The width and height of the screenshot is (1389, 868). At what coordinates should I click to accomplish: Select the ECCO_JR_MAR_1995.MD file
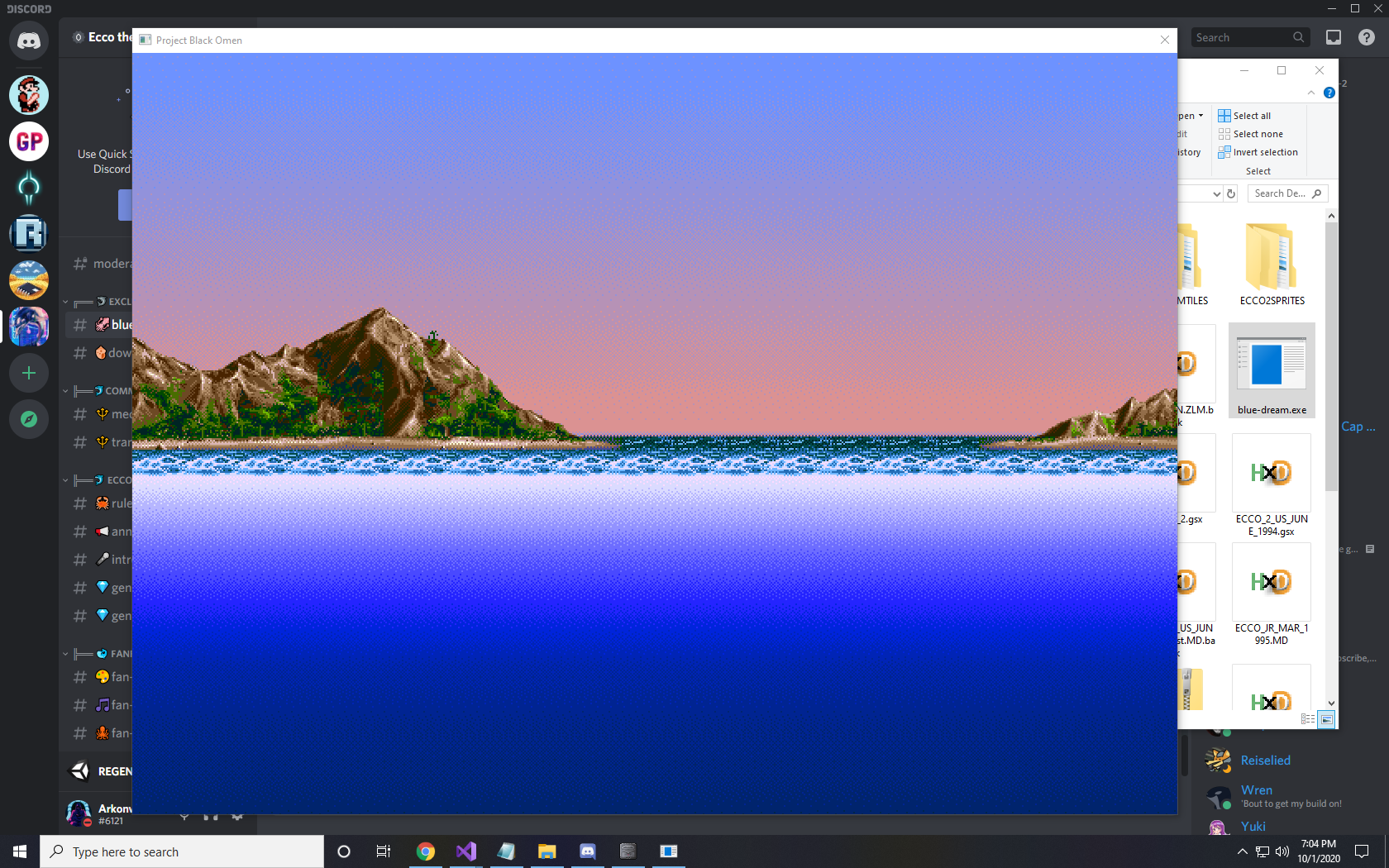[x=1272, y=595]
